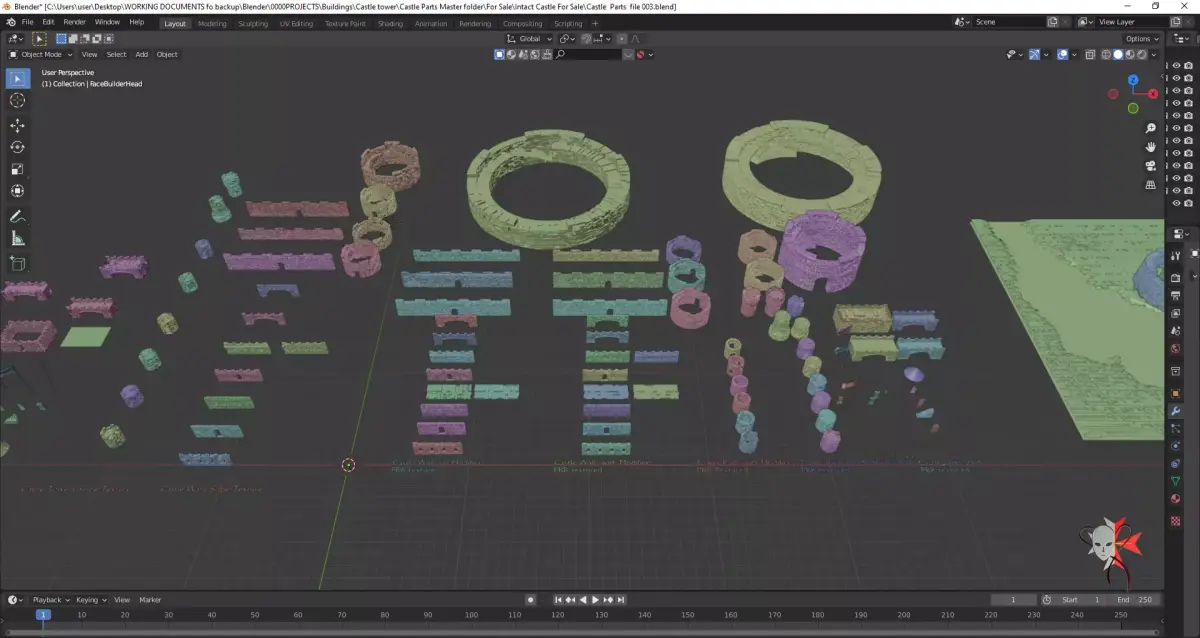Select the Annotate tool
The width and height of the screenshot is (1200, 638).
tap(17, 216)
